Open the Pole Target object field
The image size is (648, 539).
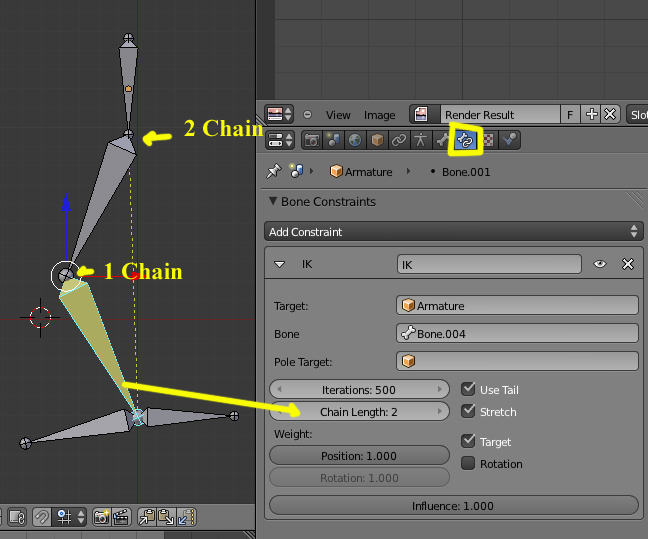(517, 361)
